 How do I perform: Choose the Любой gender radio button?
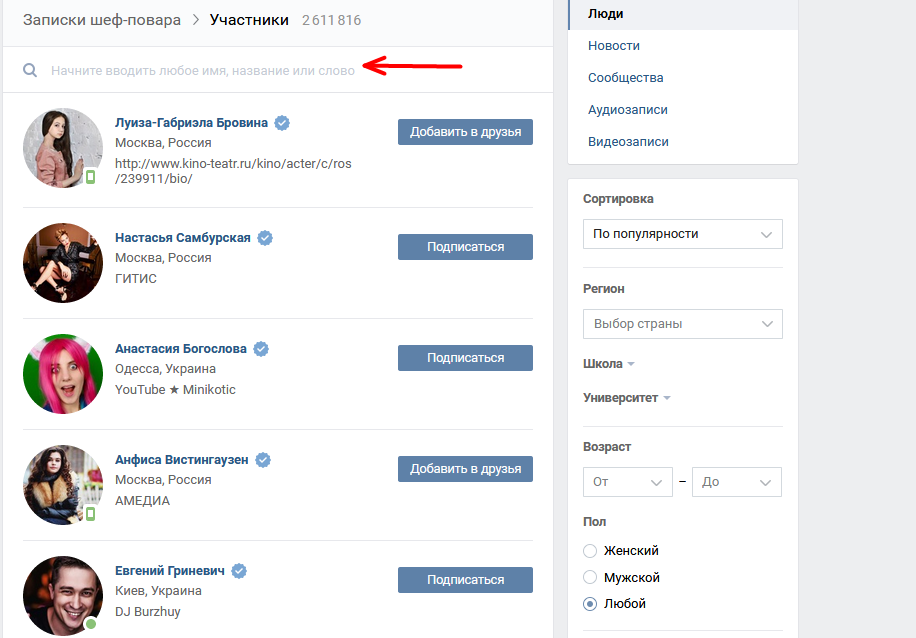[x=590, y=604]
